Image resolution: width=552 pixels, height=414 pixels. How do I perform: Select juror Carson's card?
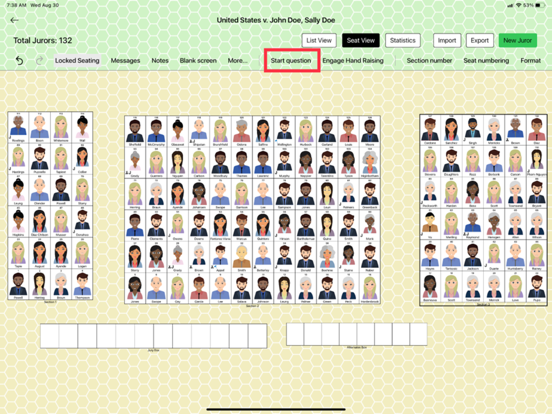click(x=515, y=161)
